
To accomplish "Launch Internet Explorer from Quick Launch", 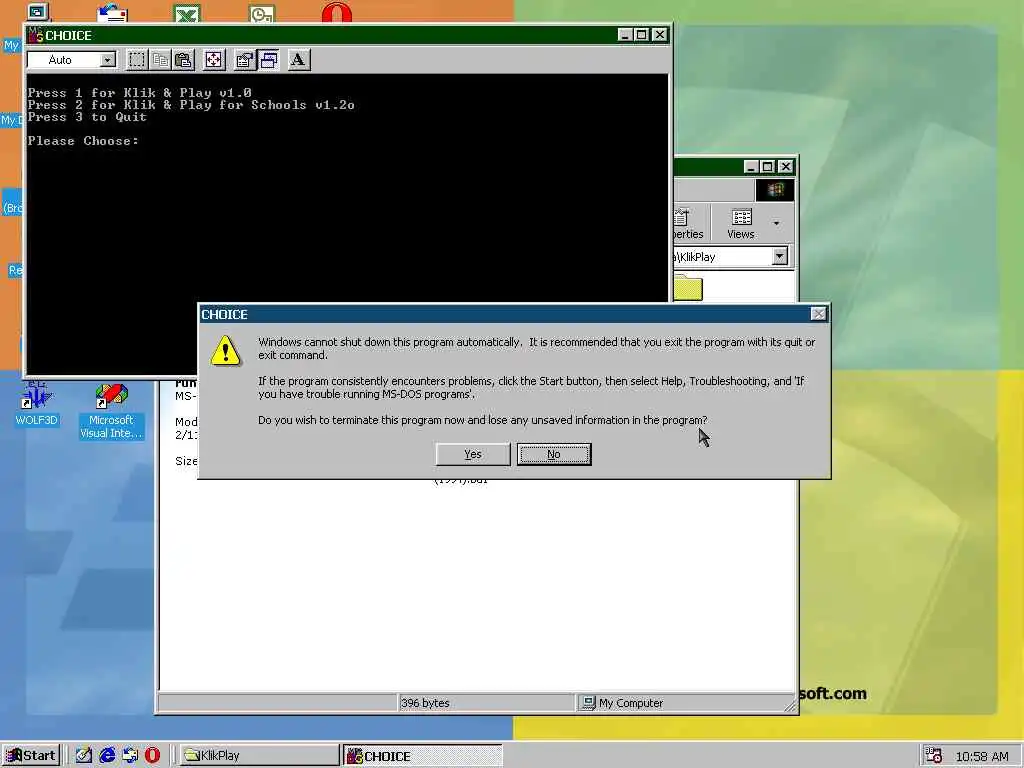I will [x=107, y=756].
